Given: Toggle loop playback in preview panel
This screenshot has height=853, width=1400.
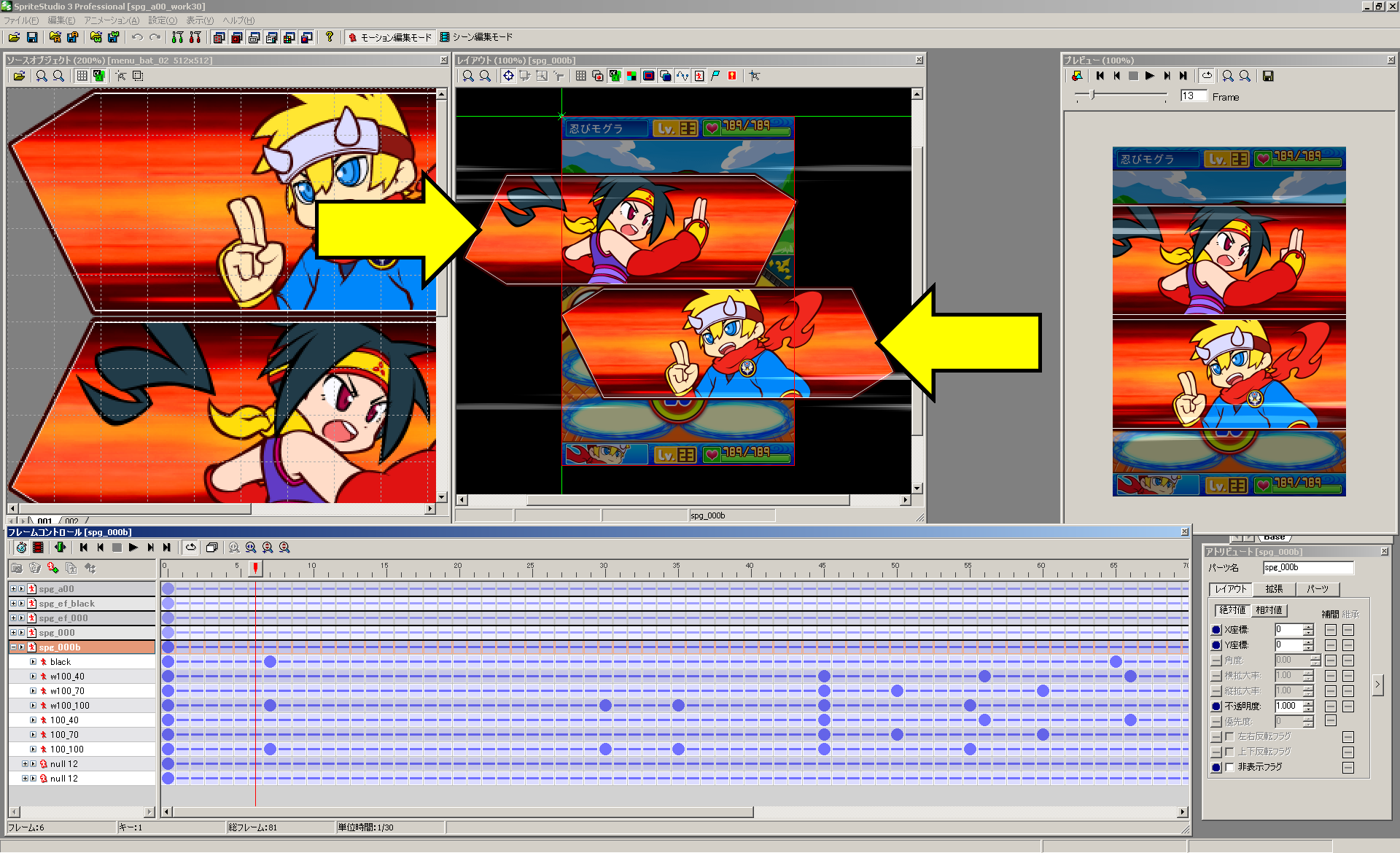Looking at the screenshot, I should click(1207, 76).
